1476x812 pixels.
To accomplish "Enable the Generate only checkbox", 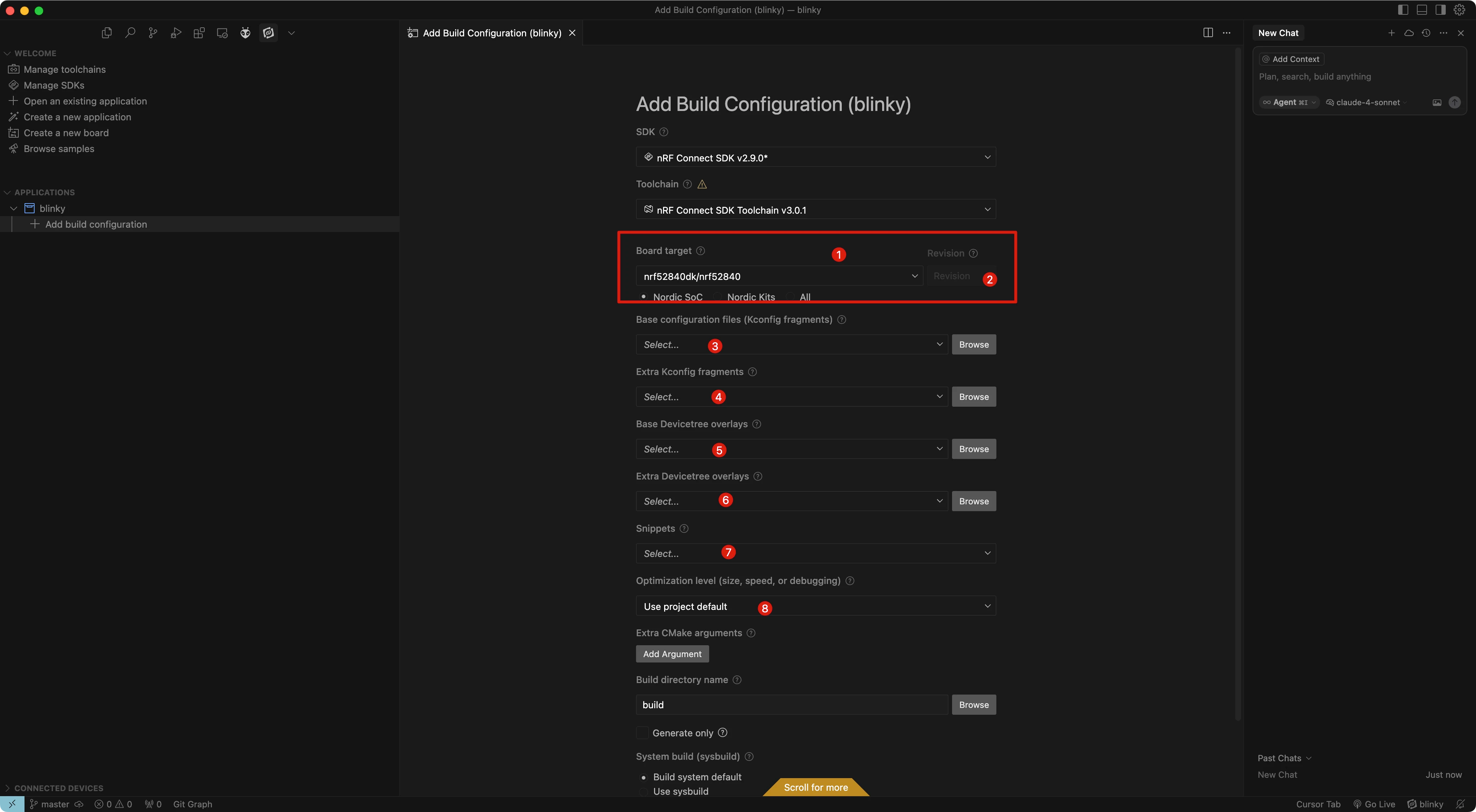I will (642, 733).
